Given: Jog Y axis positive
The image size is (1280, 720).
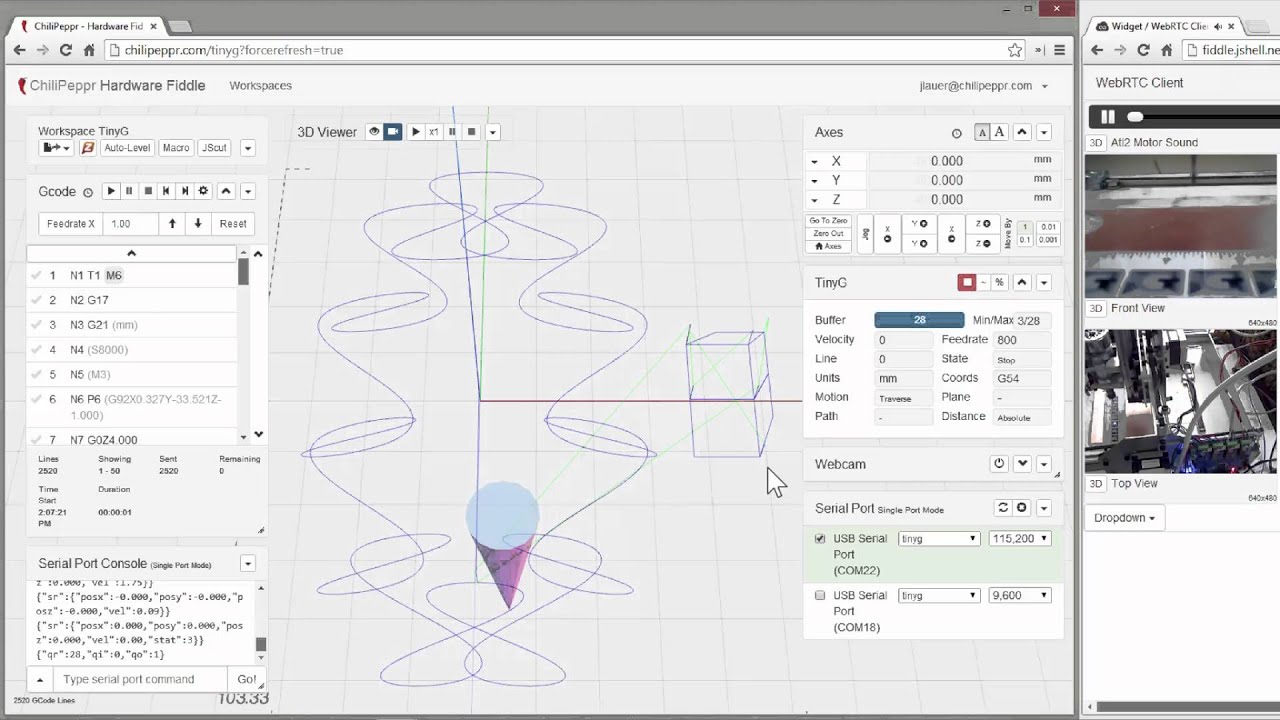Looking at the screenshot, I should click(x=919, y=224).
